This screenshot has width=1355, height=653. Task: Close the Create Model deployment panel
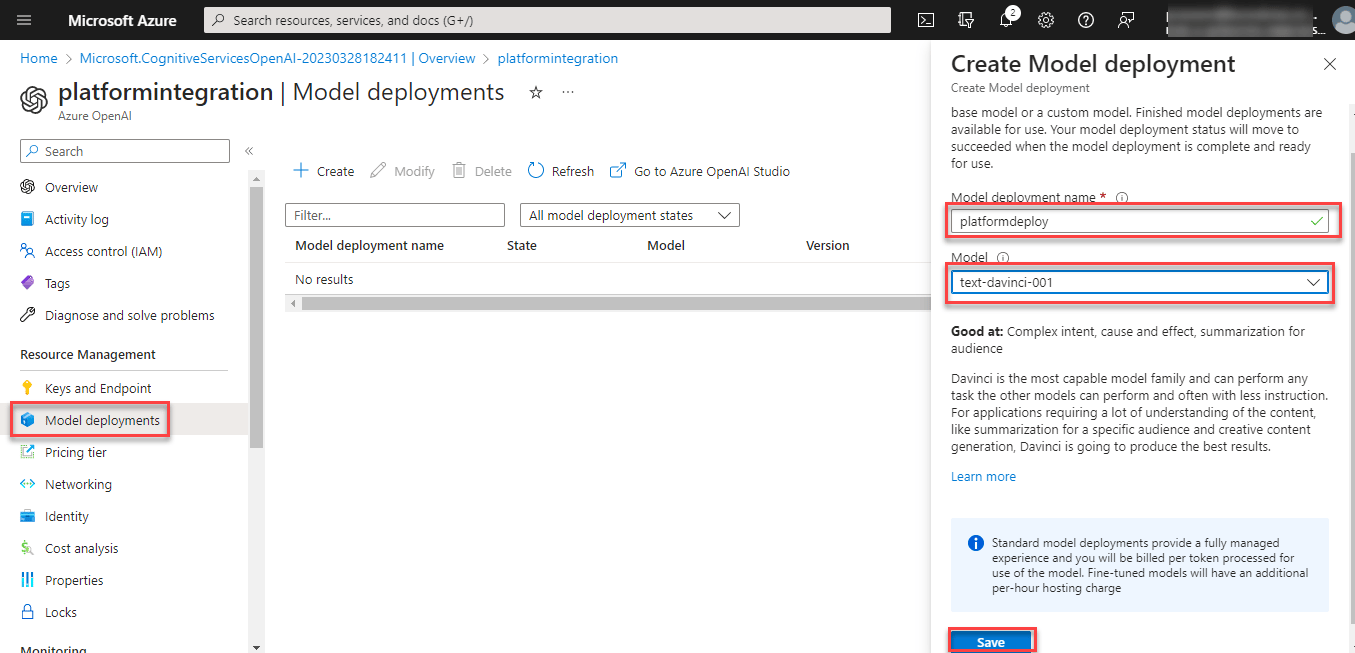coord(1329,64)
